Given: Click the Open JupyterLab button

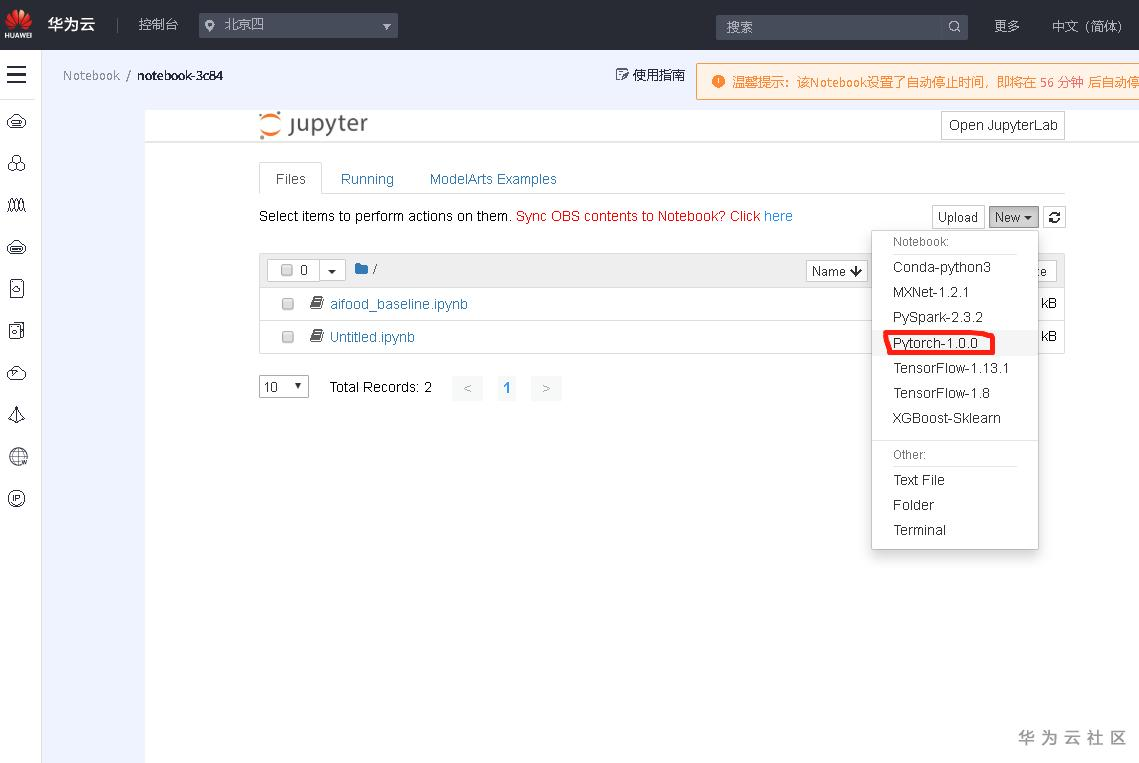Looking at the screenshot, I should click(1002, 125).
